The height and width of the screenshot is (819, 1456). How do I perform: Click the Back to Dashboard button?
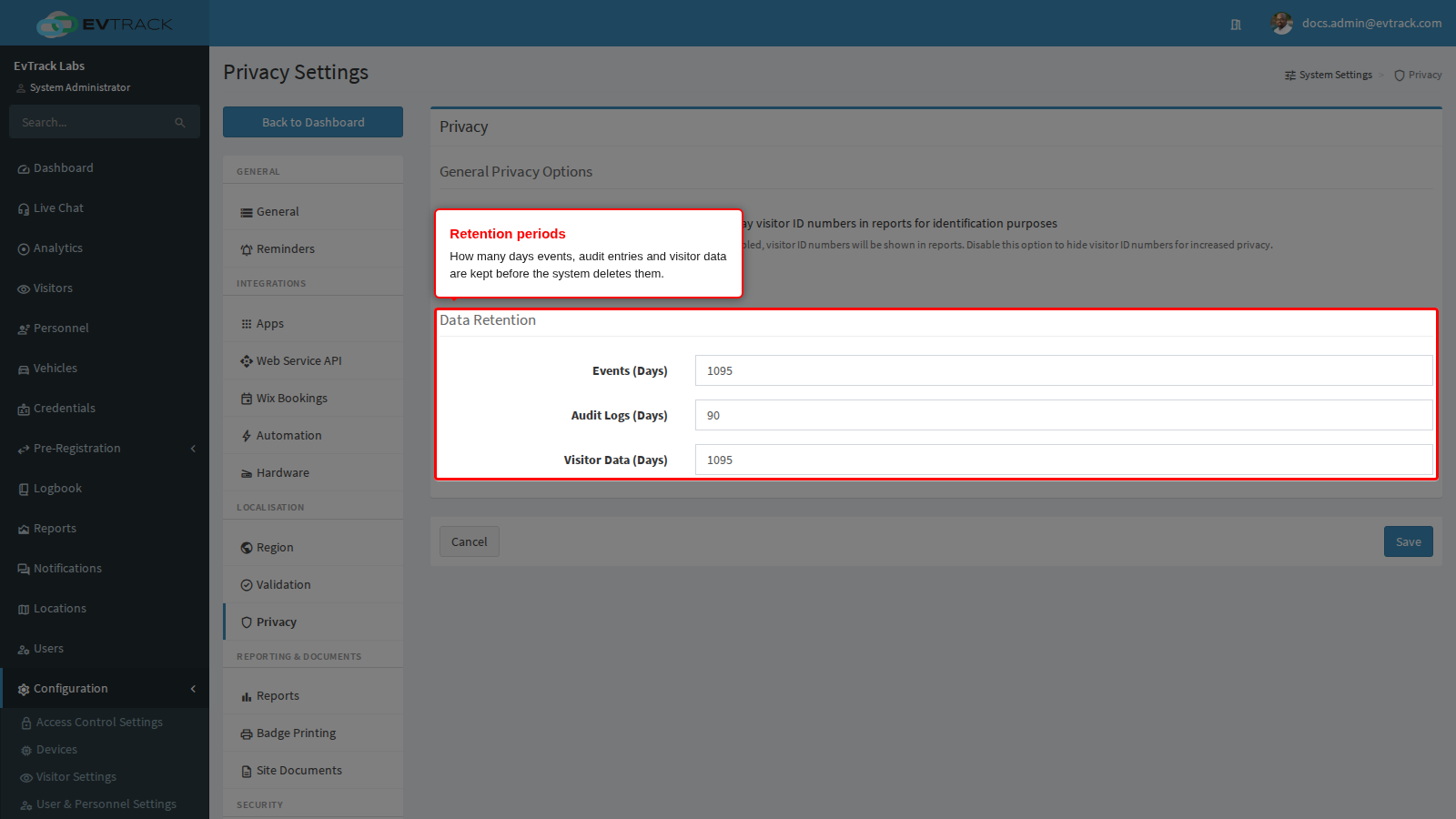click(x=313, y=122)
